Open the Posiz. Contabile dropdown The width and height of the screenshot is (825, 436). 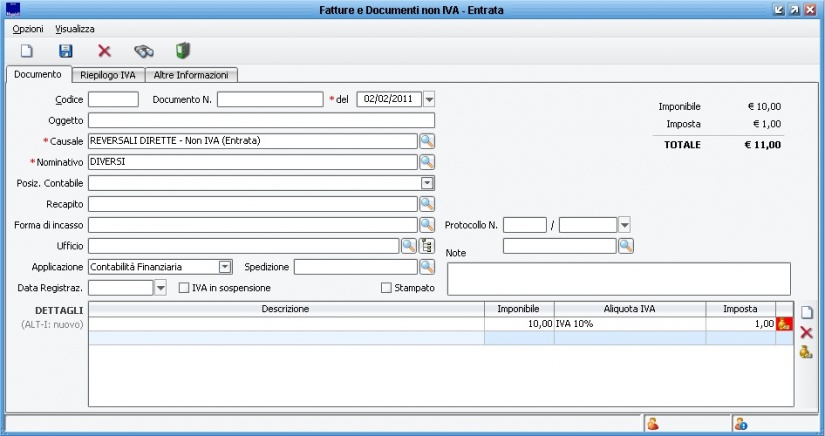tap(427, 183)
